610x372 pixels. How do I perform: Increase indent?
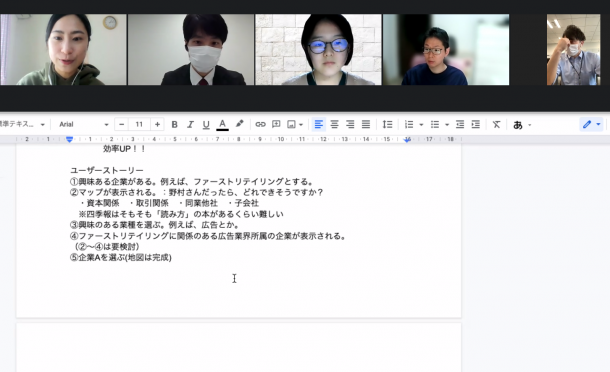pyautogui.click(x=476, y=125)
